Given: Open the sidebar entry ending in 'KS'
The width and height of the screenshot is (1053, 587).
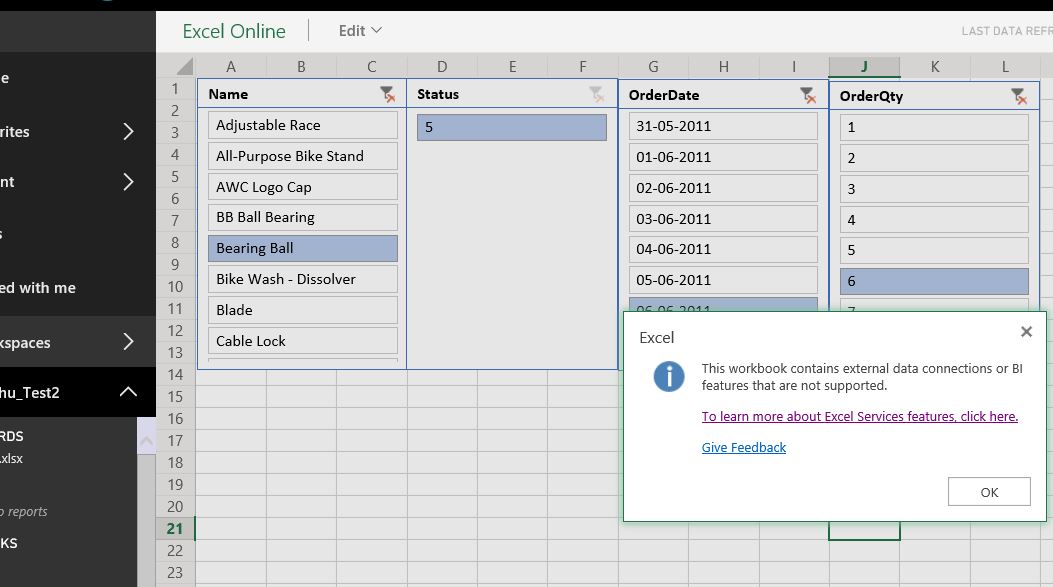Looking at the screenshot, I should point(9,543).
